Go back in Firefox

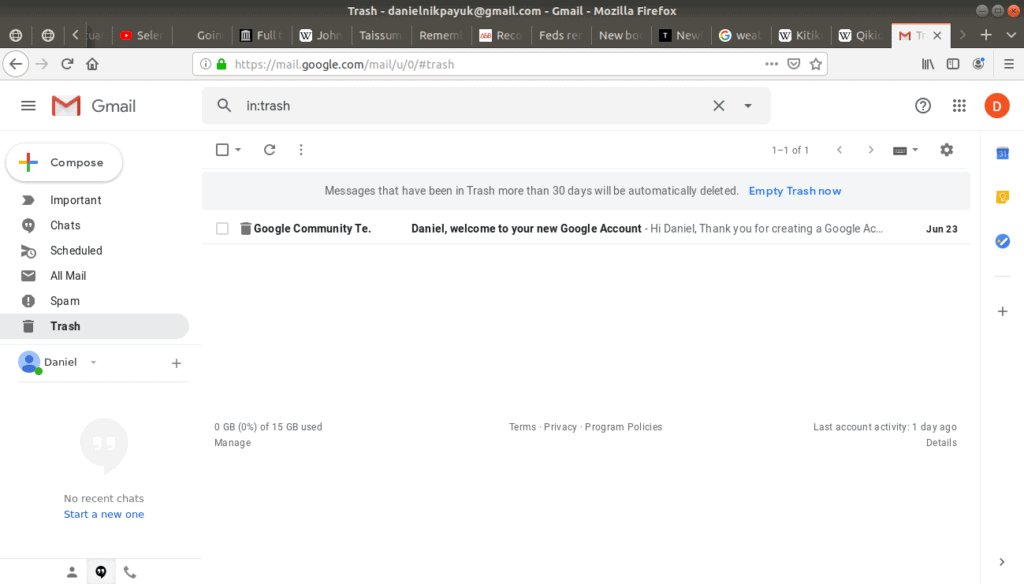[16, 64]
